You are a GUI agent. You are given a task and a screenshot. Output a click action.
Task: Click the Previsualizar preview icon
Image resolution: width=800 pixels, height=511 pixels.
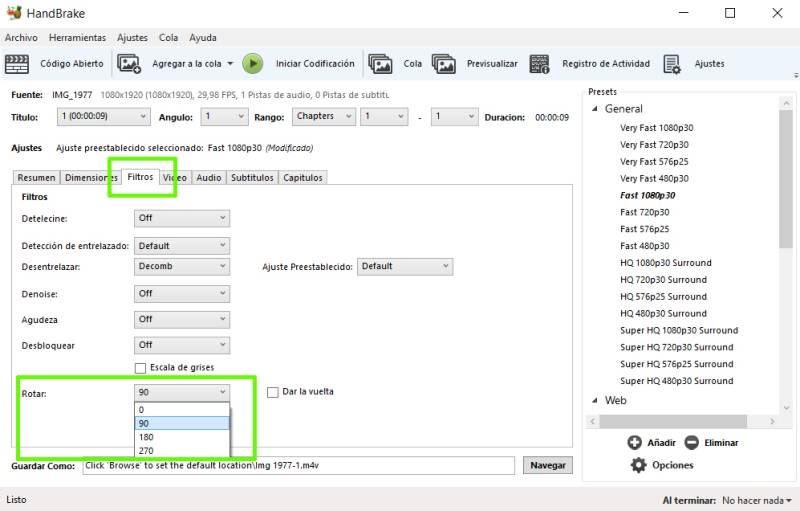point(444,64)
